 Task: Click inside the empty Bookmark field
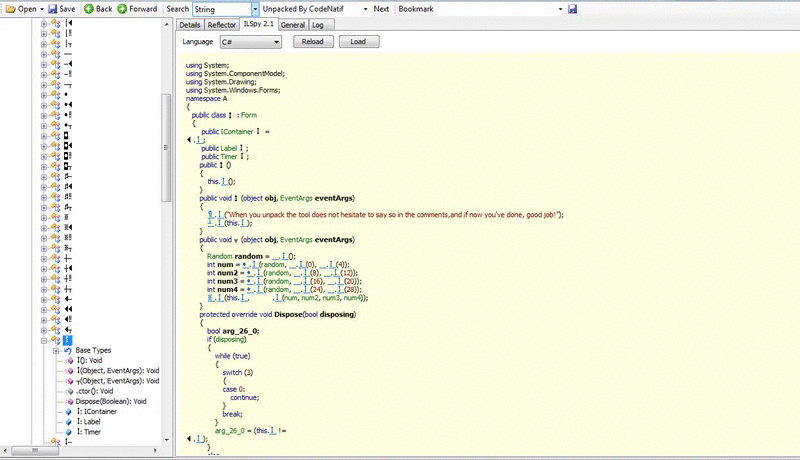pyautogui.click(x=496, y=9)
